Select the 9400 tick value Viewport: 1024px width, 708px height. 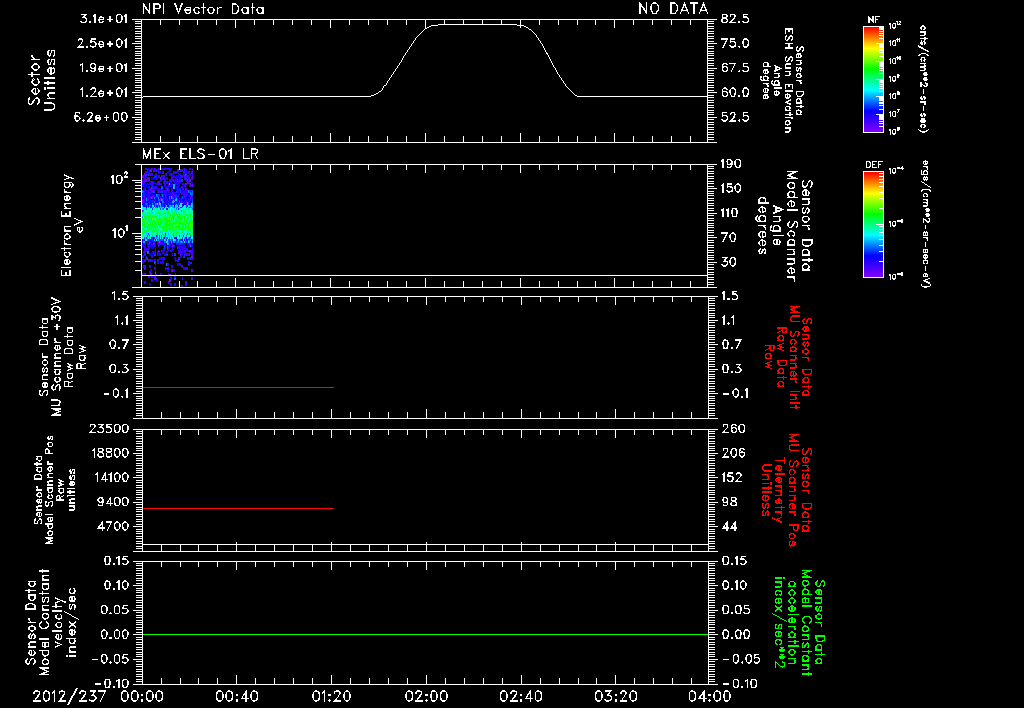[x=112, y=502]
